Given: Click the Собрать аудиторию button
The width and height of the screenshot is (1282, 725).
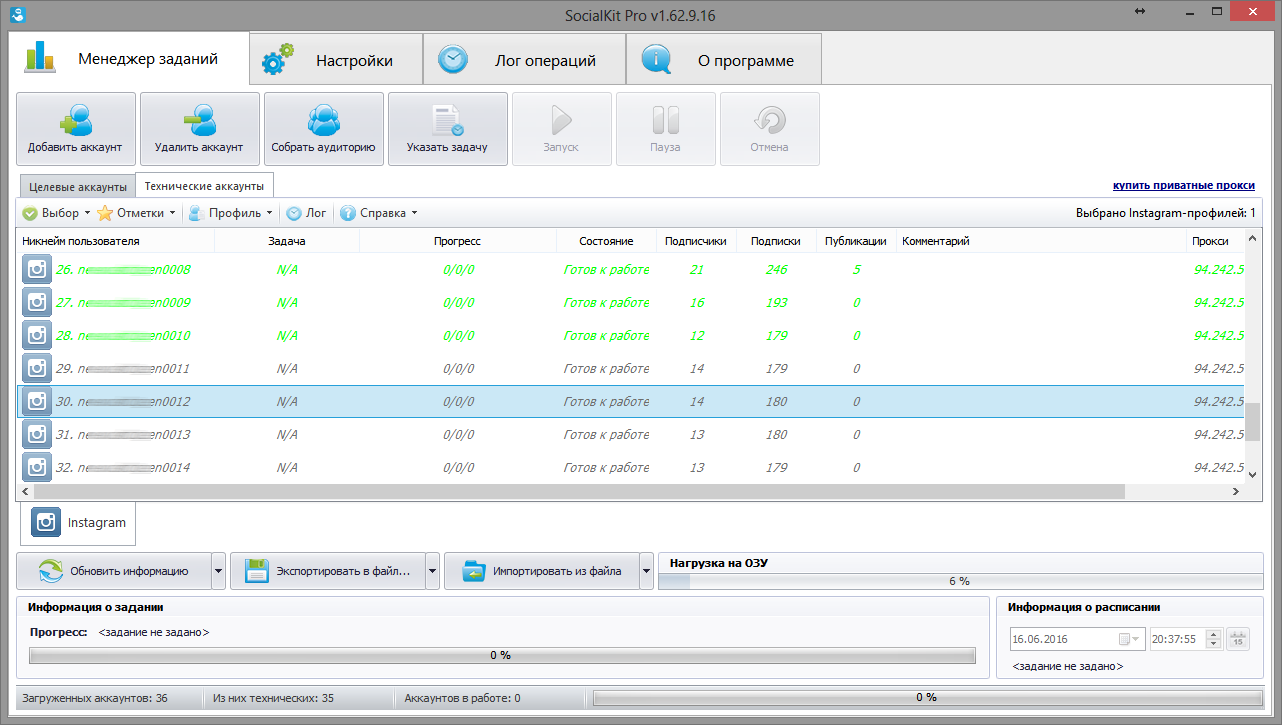Looking at the screenshot, I should pyautogui.click(x=324, y=129).
